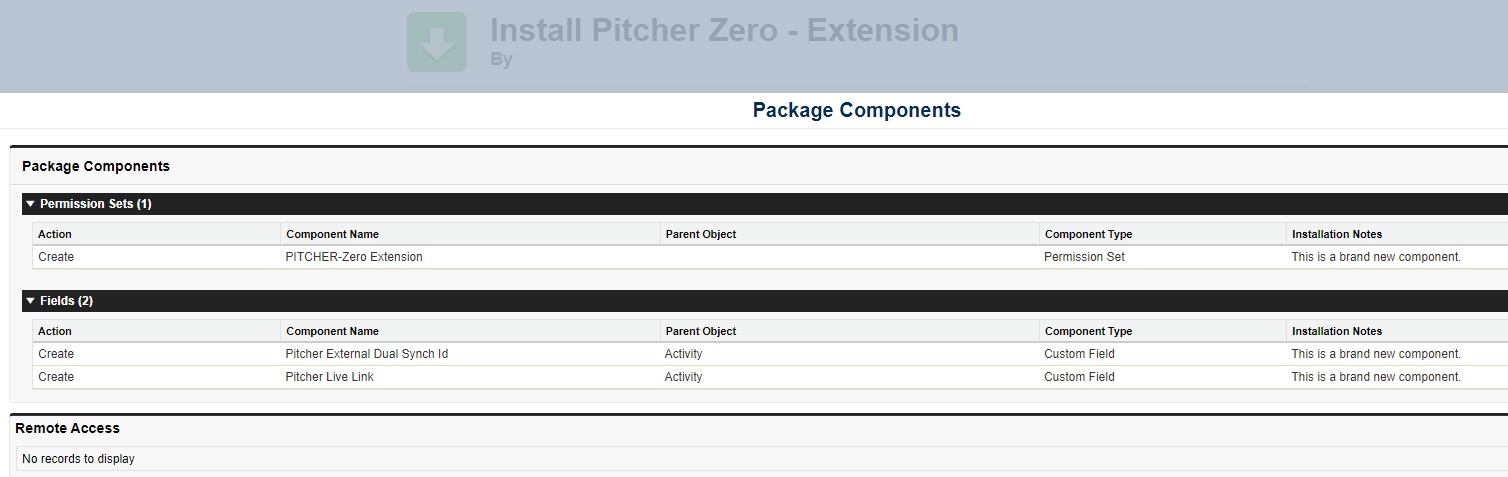Click Component Type header in Fields table

pyautogui.click(x=1088, y=331)
